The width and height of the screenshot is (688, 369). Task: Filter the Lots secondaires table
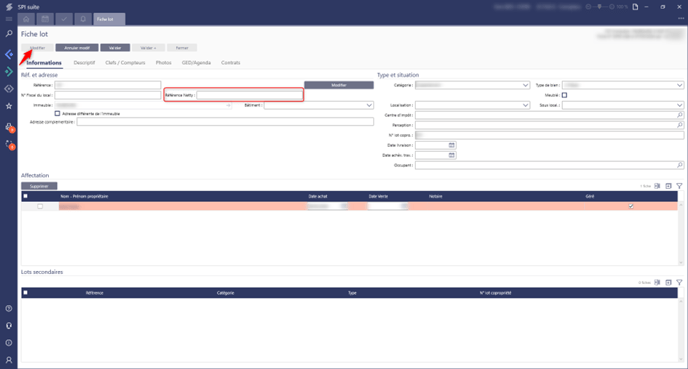(x=679, y=283)
